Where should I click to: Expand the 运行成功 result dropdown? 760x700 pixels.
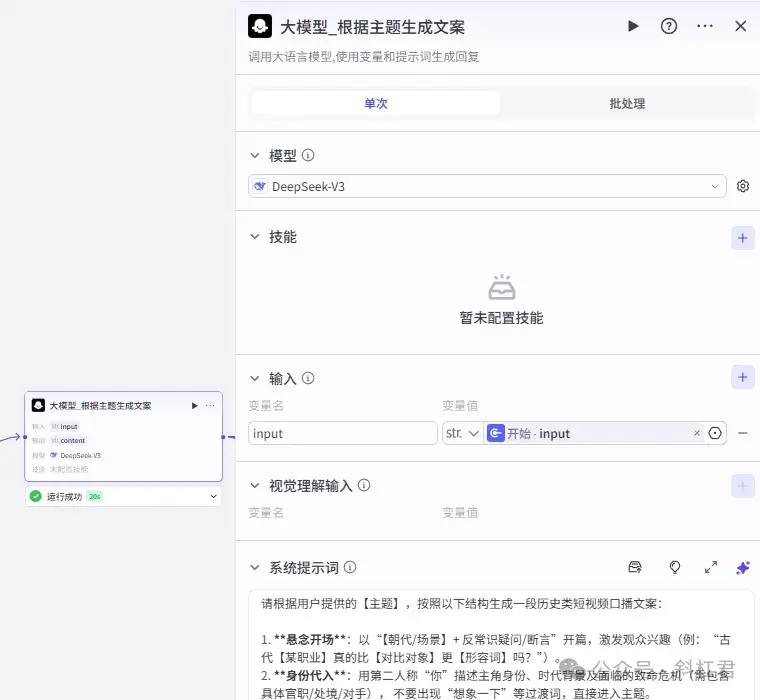click(213, 496)
